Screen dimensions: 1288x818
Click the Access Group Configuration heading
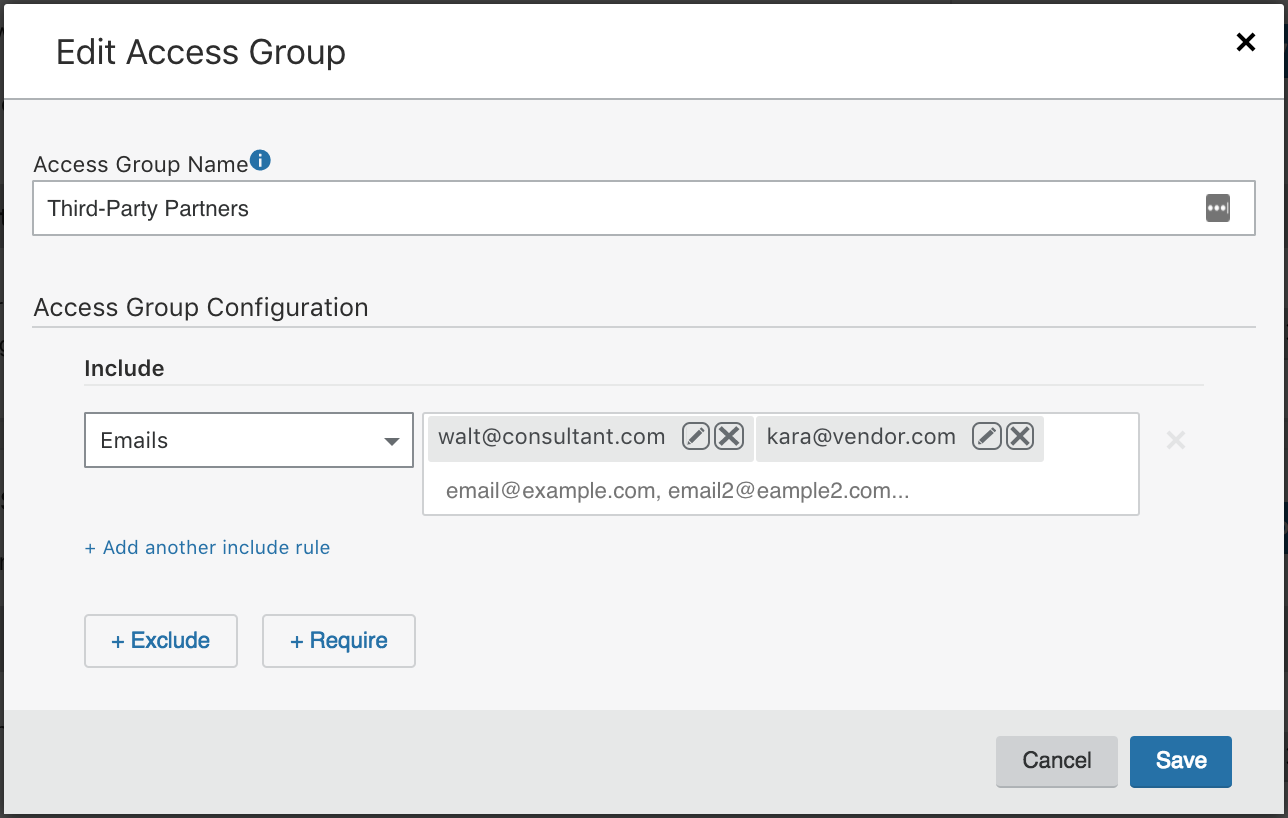click(x=201, y=307)
